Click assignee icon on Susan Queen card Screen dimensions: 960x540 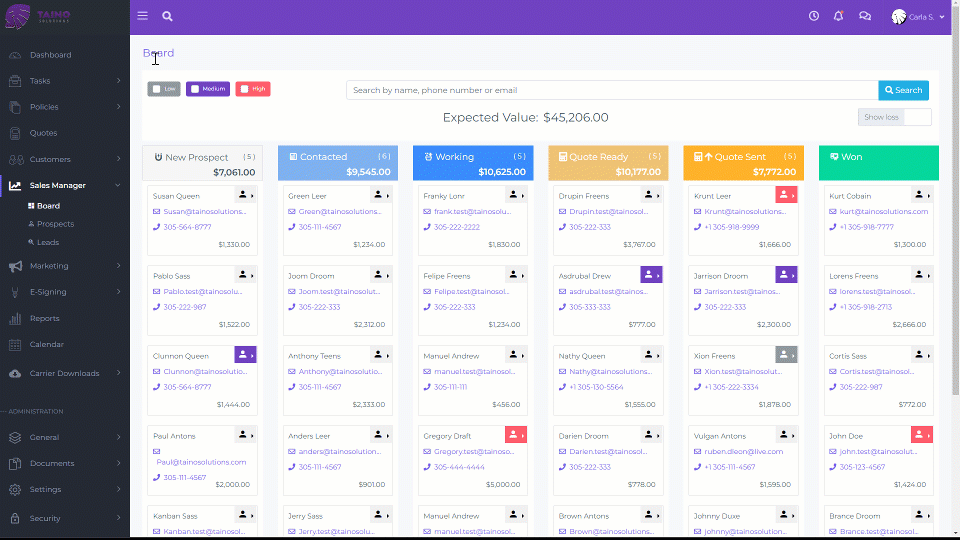point(246,195)
